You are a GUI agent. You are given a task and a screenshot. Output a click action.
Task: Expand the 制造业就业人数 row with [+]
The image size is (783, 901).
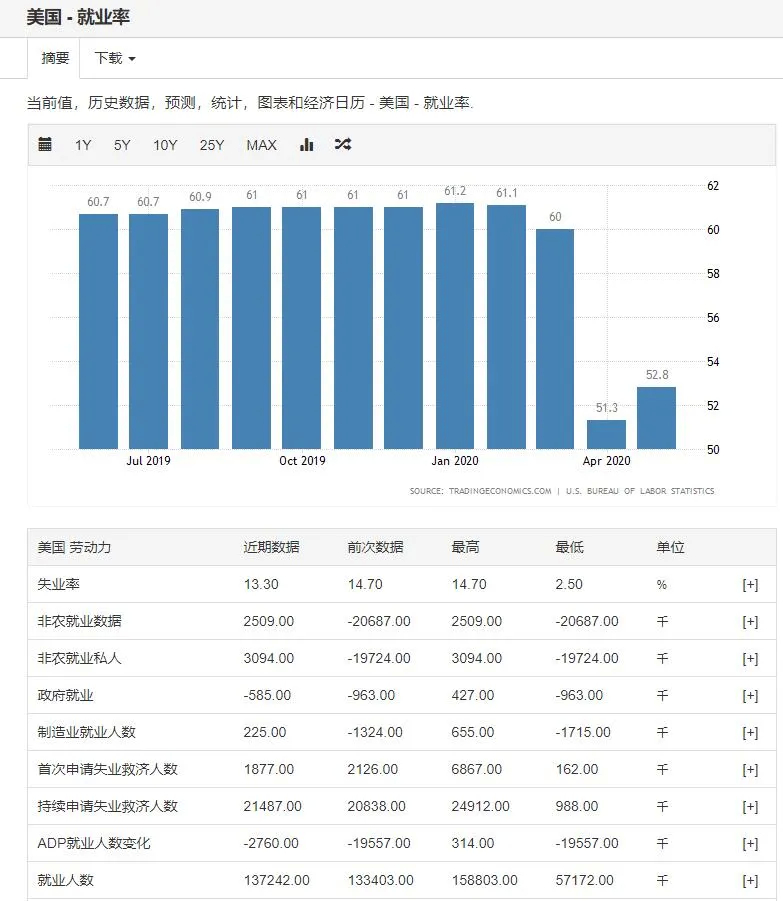pos(750,732)
